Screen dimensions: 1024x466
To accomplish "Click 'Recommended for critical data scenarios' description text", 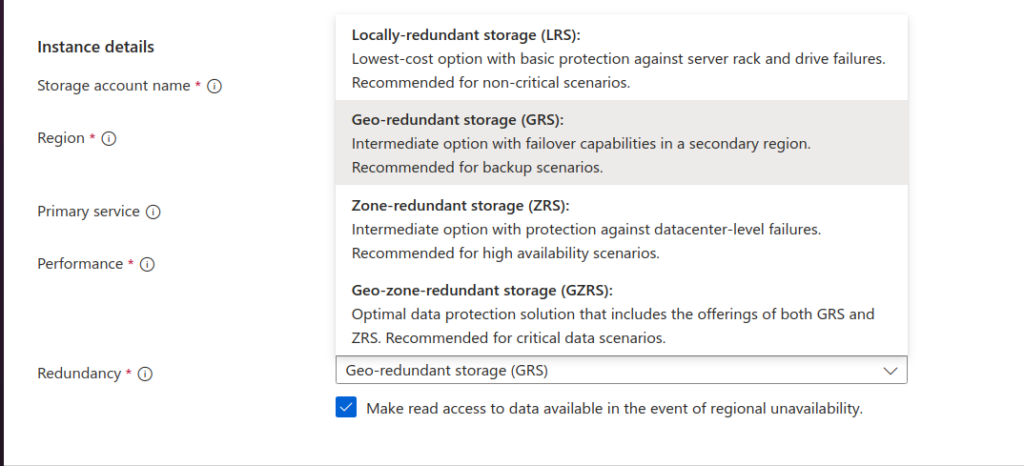I will [540, 338].
